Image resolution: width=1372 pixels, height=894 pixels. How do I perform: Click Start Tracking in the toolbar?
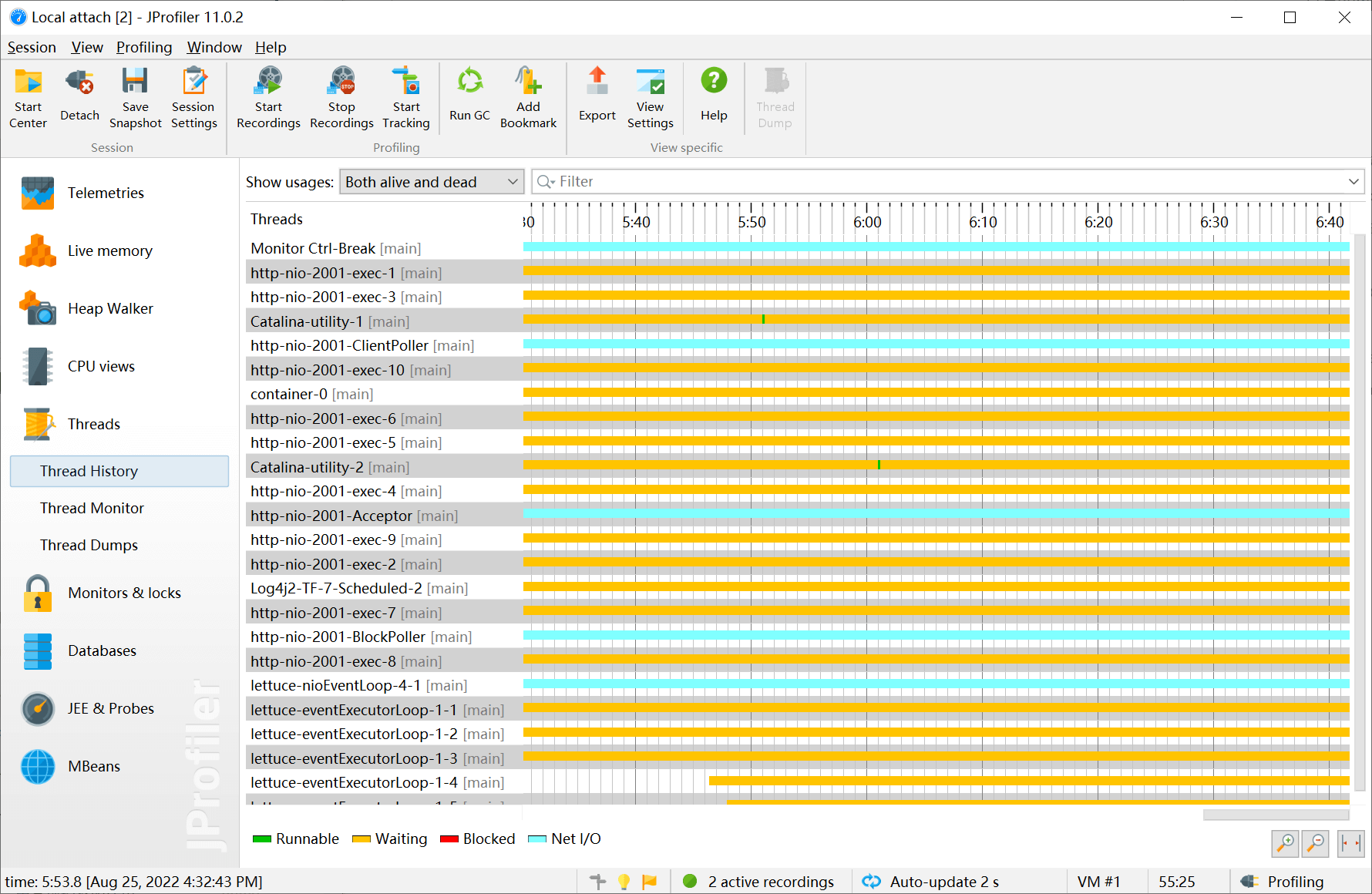pos(406,98)
